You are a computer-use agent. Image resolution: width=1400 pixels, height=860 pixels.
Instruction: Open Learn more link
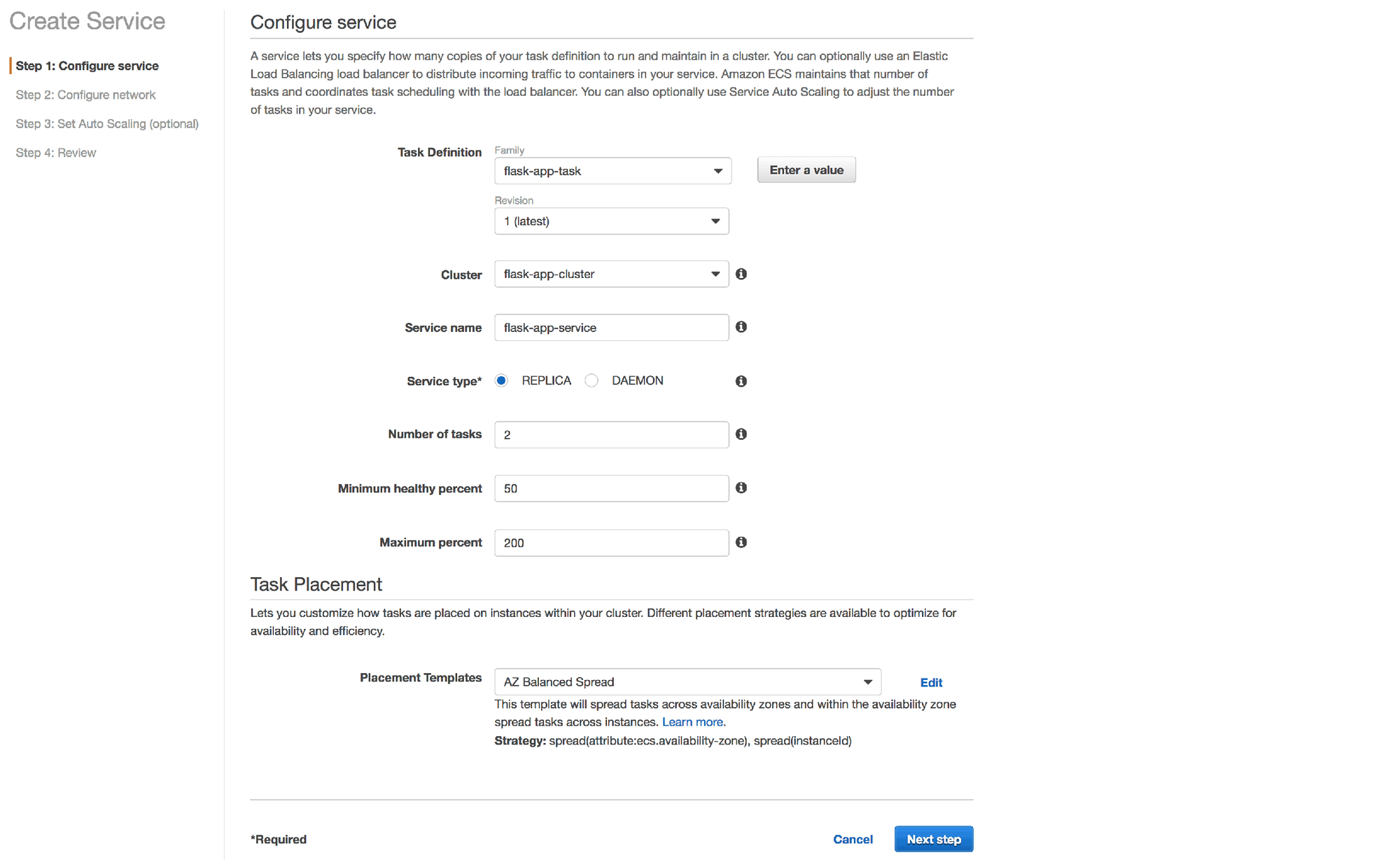click(692, 722)
